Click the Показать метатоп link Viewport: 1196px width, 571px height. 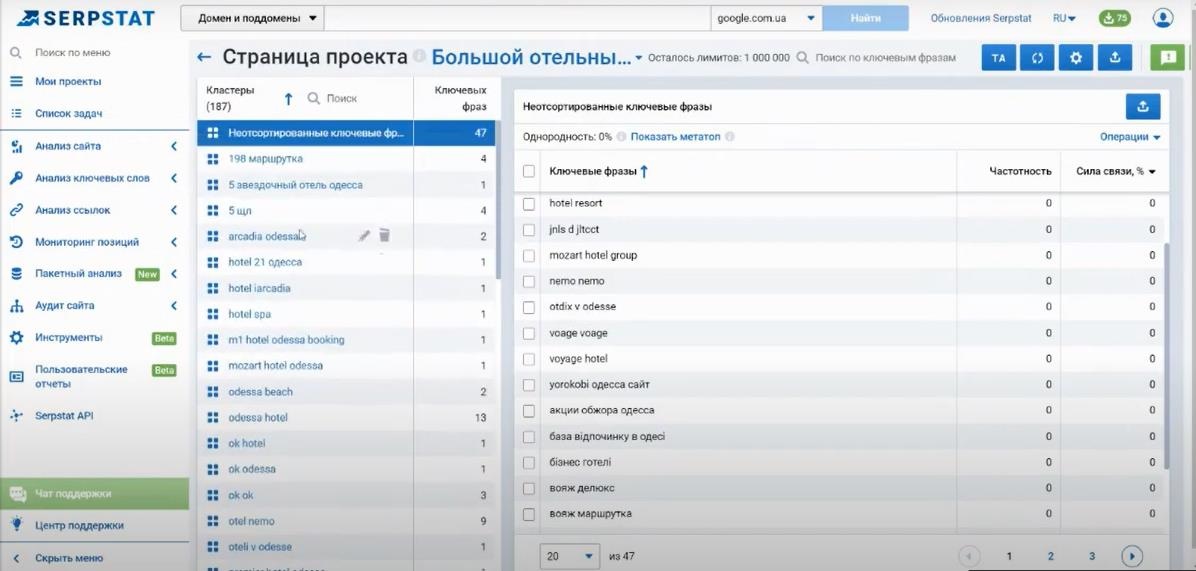click(675, 137)
